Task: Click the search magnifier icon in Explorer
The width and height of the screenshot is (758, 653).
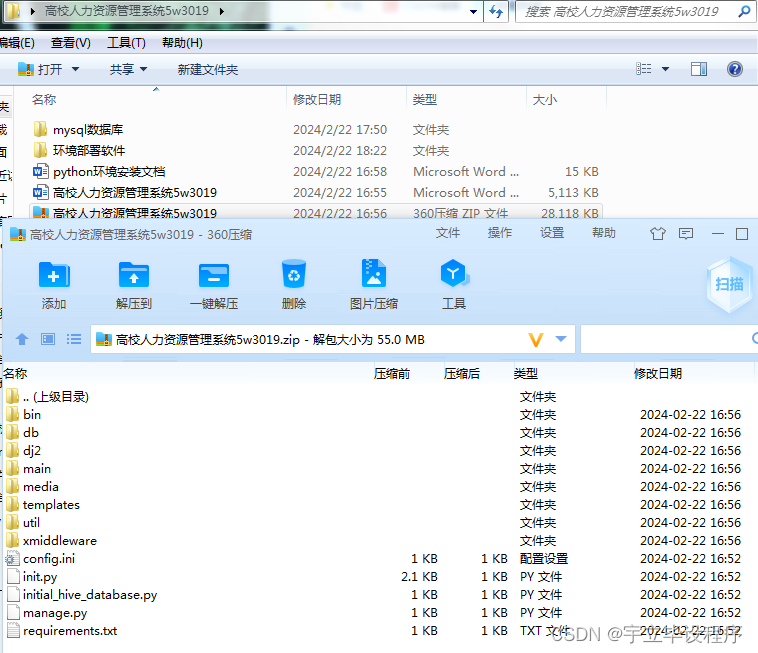Action: click(744, 11)
